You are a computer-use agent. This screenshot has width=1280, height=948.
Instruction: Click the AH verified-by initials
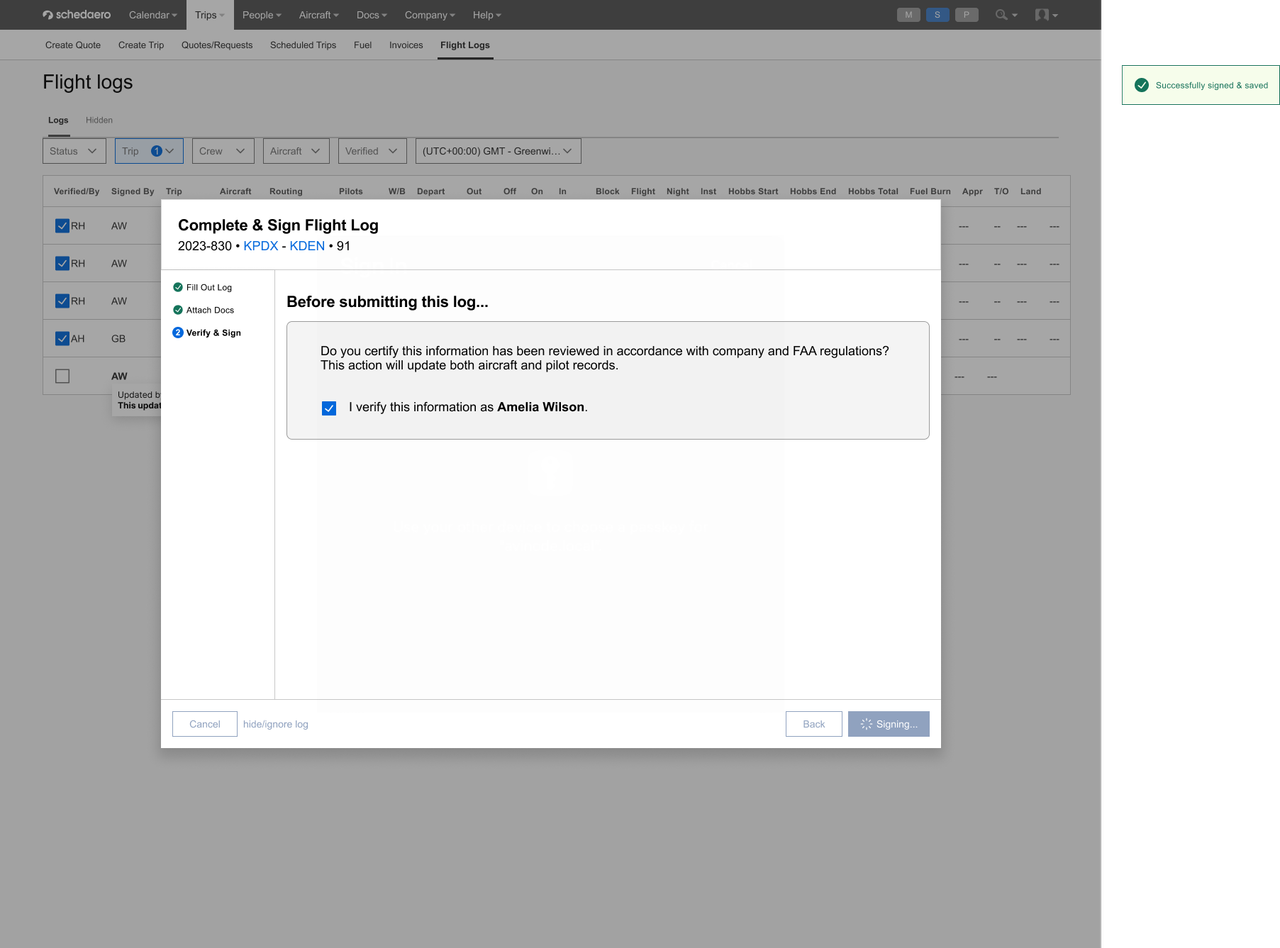78,339
